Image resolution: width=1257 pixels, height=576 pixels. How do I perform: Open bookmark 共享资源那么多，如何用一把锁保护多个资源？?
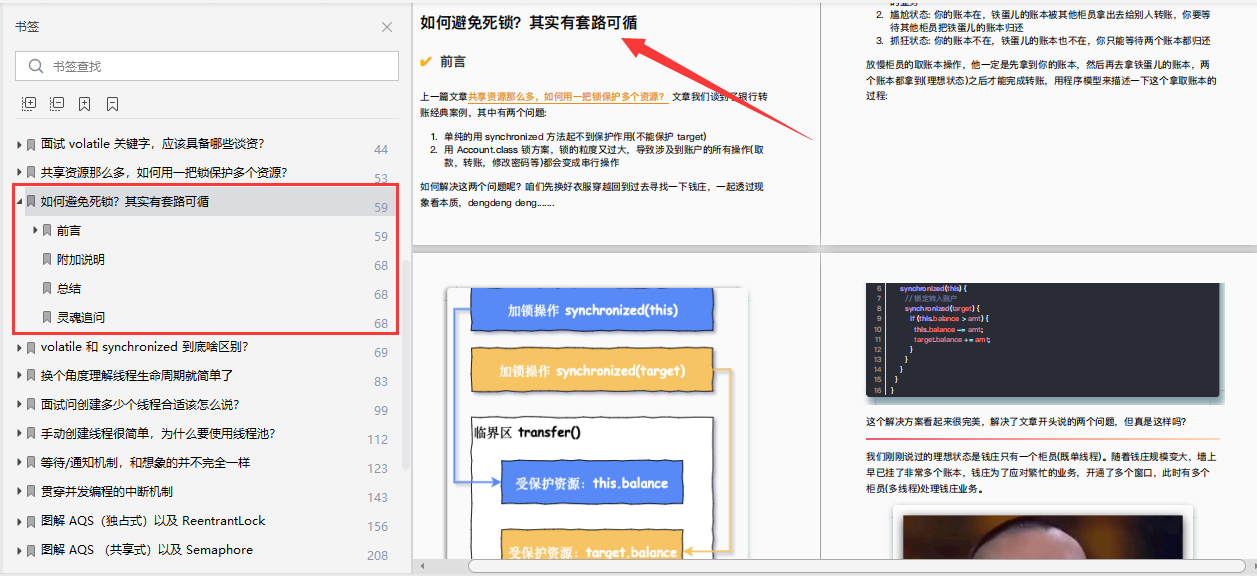(164, 172)
